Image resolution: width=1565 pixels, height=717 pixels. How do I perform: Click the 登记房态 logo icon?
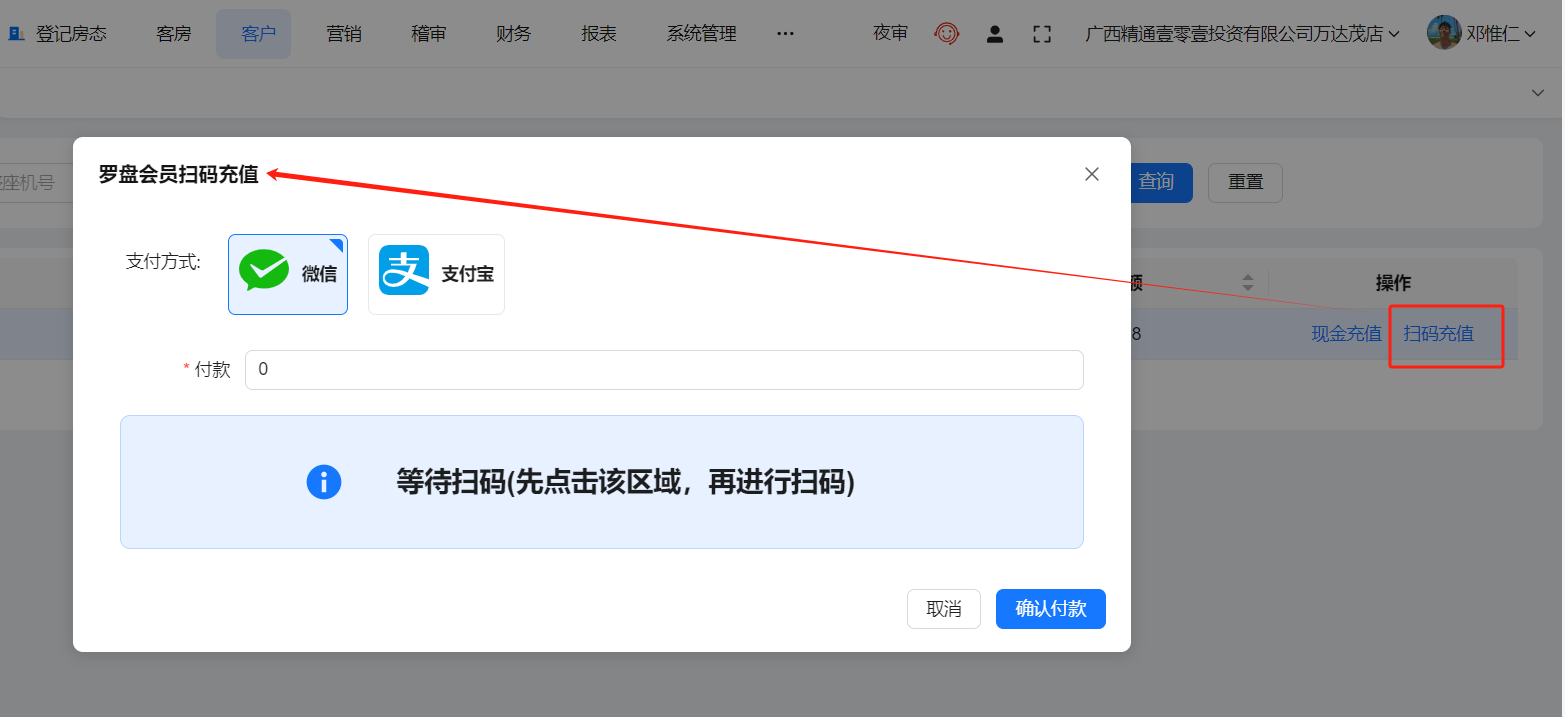coord(16,34)
